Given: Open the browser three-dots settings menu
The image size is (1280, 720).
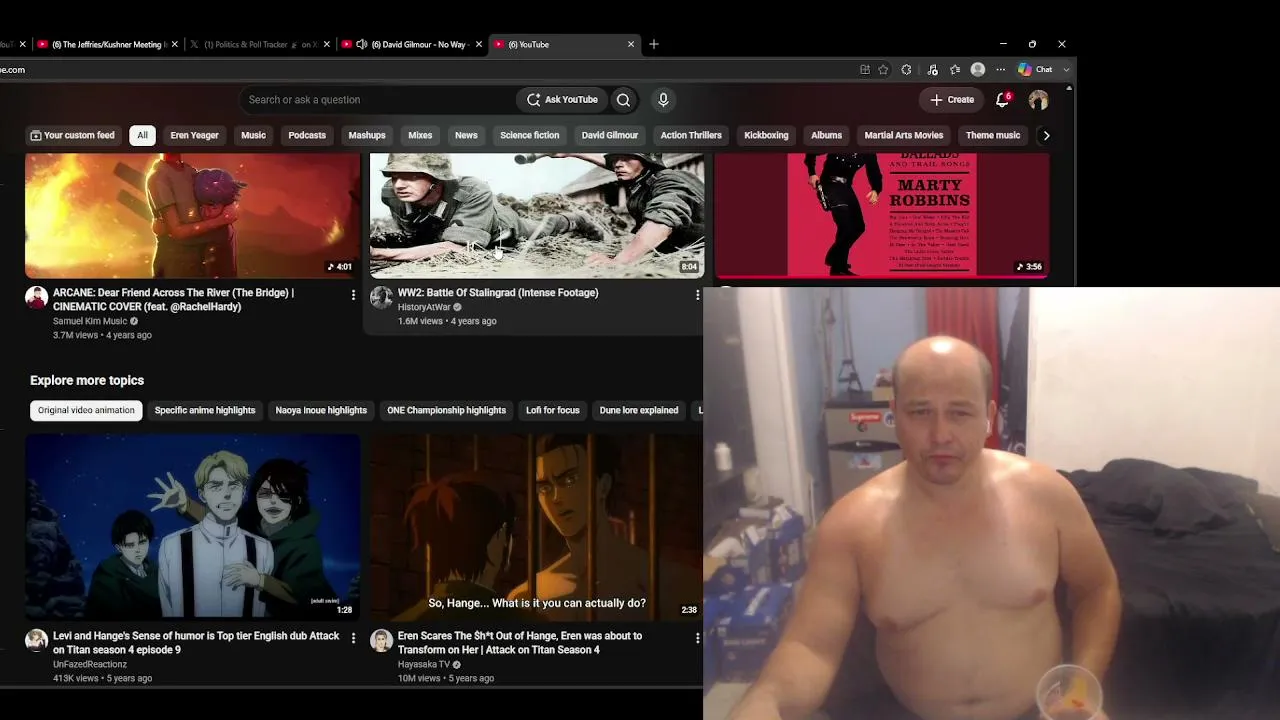Looking at the screenshot, I should coord(1000,70).
